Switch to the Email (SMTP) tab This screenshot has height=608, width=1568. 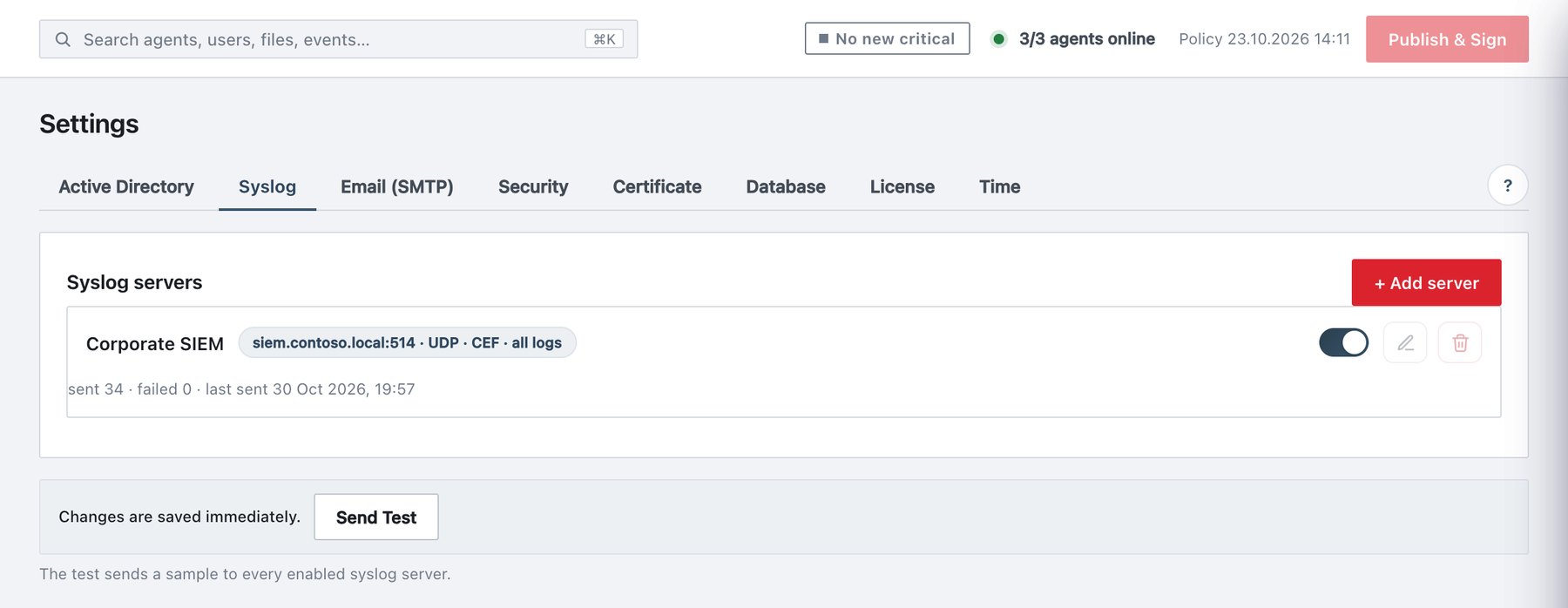pyautogui.click(x=397, y=186)
